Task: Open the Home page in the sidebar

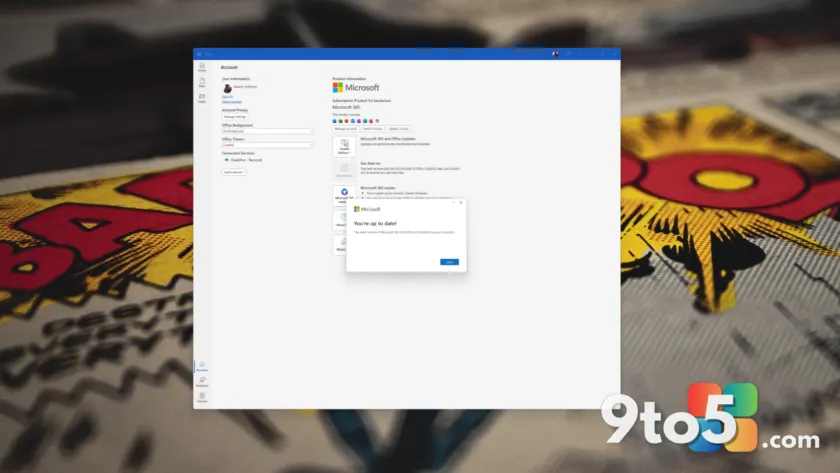Action: [x=202, y=67]
